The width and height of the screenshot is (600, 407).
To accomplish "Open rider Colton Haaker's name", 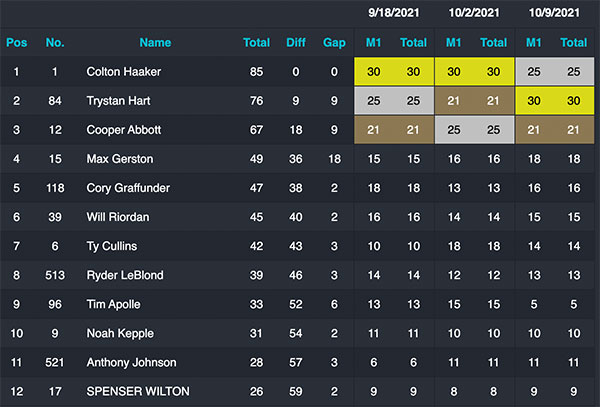I will [124, 72].
